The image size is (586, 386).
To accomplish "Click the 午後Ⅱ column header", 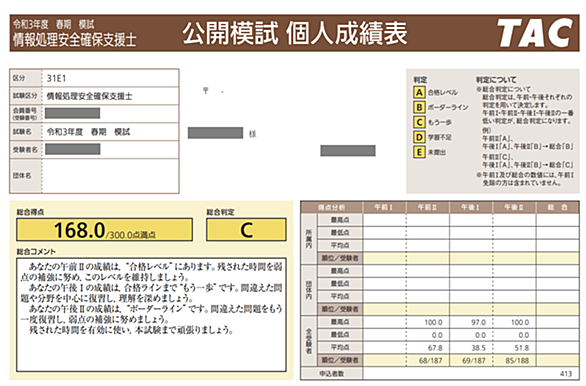I will point(514,207).
